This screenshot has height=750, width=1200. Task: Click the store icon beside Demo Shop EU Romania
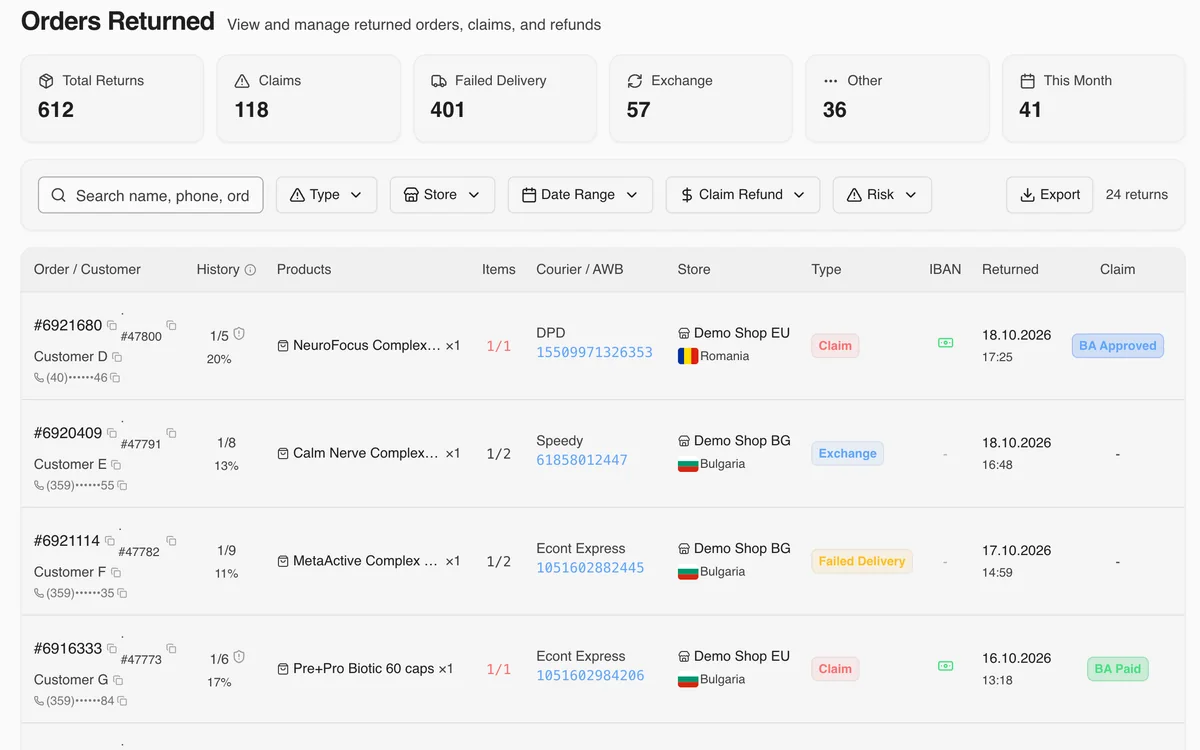[684, 334]
